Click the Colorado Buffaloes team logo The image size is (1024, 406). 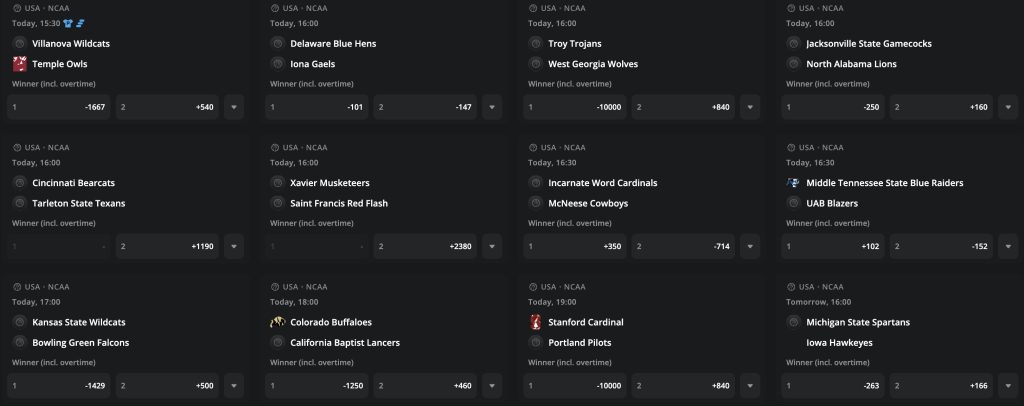pyautogui.click(x=277, y=323)
